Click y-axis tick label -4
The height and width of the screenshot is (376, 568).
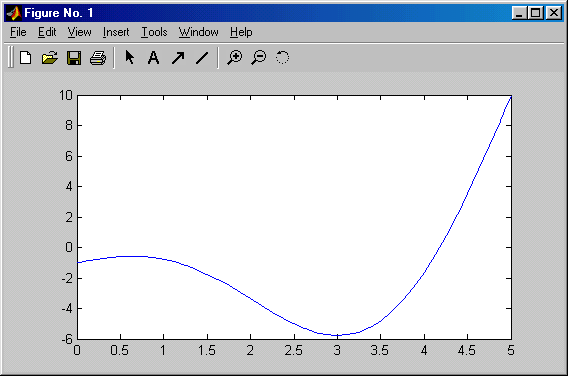(x=67, y=309)
